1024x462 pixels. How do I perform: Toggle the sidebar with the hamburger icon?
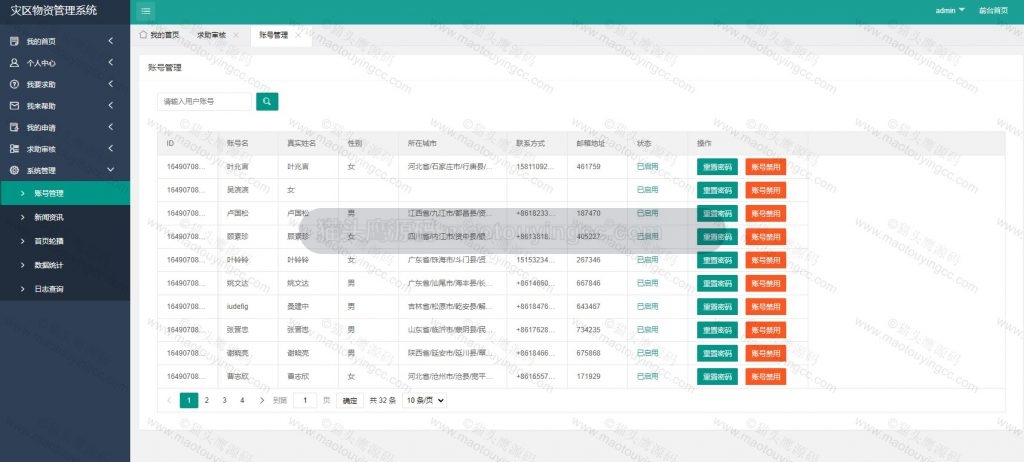(x=146, y=11)
